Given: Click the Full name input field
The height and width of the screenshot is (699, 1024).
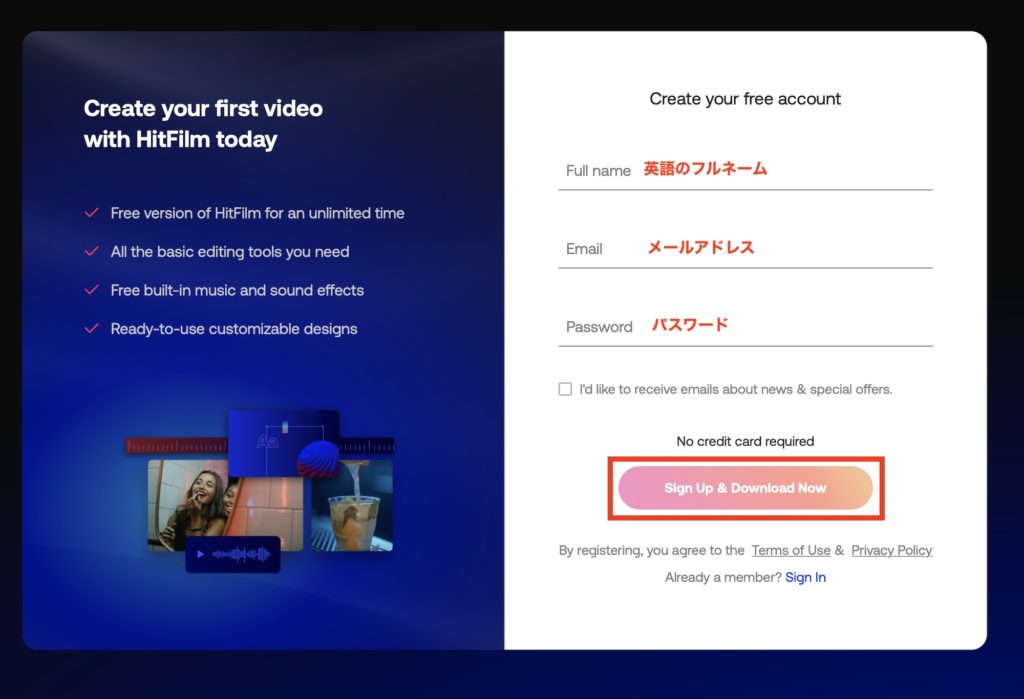Looking at the screenshot, I should tap(745, 171).
